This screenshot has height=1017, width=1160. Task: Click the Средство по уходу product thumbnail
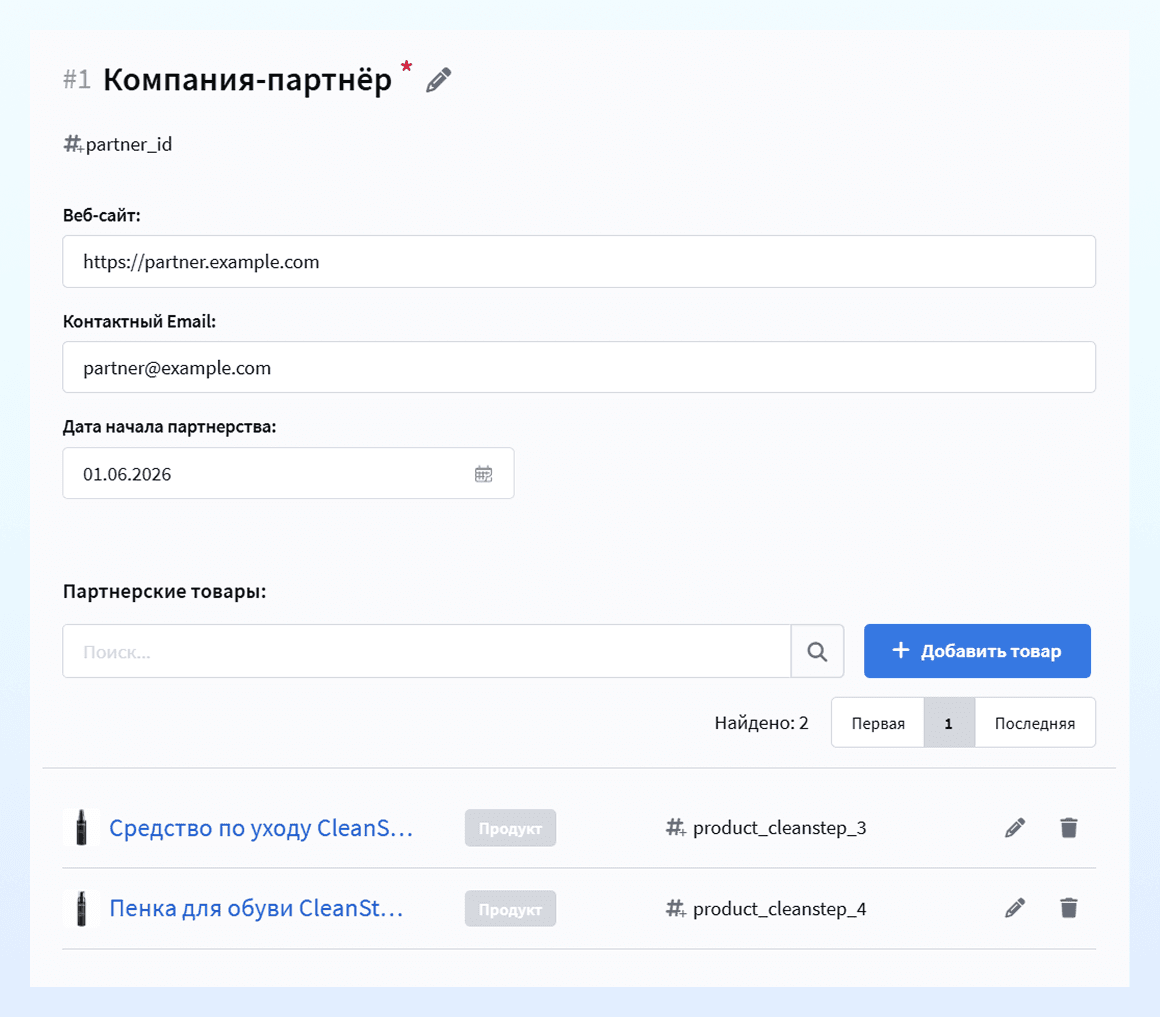(x=81, y=828)
